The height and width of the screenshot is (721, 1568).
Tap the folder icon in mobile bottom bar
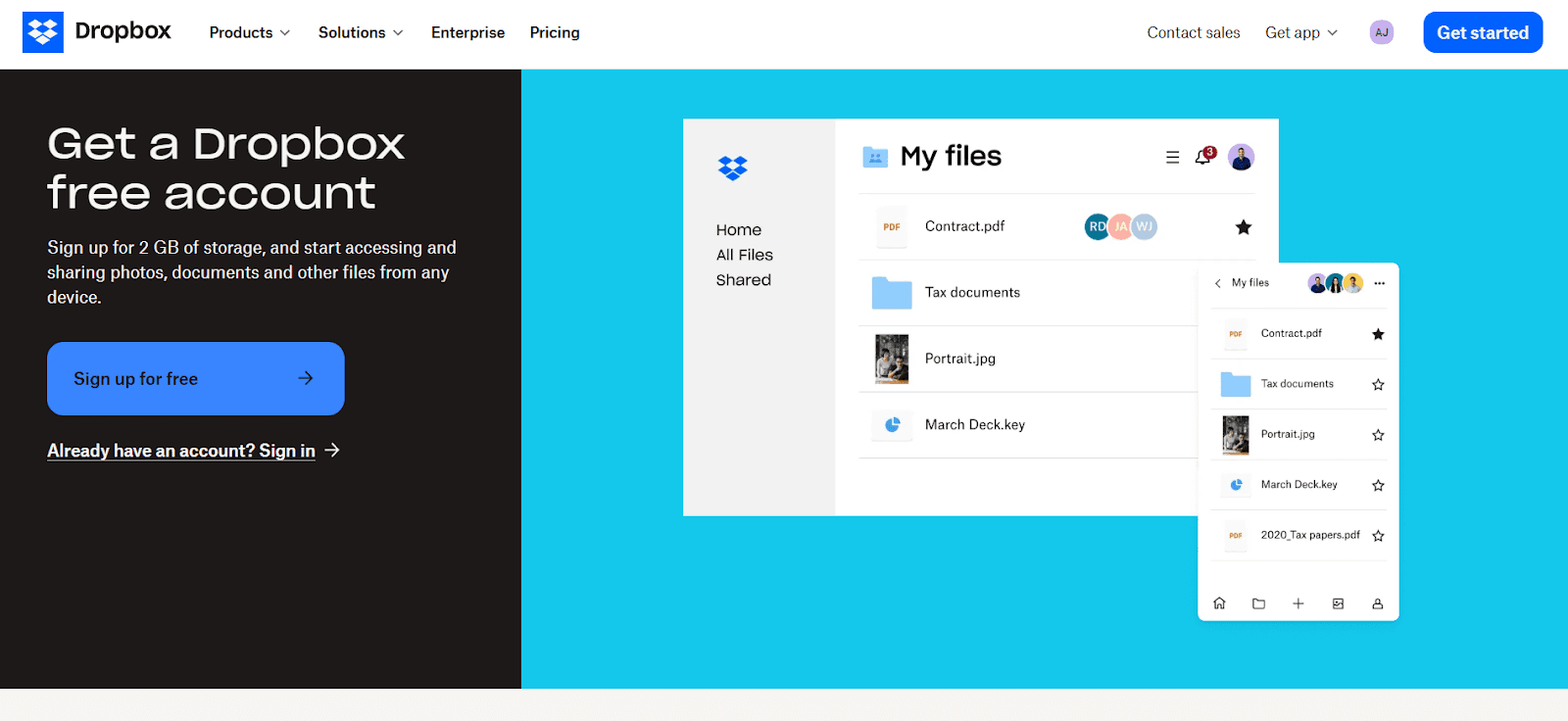coord(1258,603)
